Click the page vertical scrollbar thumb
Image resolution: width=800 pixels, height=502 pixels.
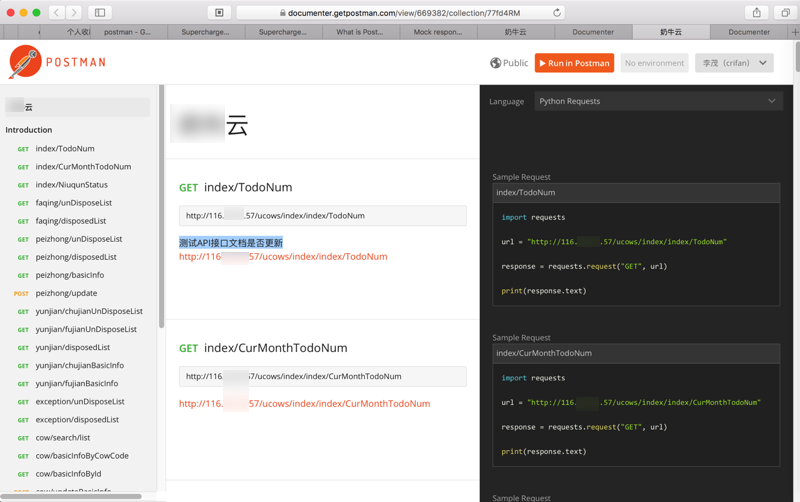(797, 57)
